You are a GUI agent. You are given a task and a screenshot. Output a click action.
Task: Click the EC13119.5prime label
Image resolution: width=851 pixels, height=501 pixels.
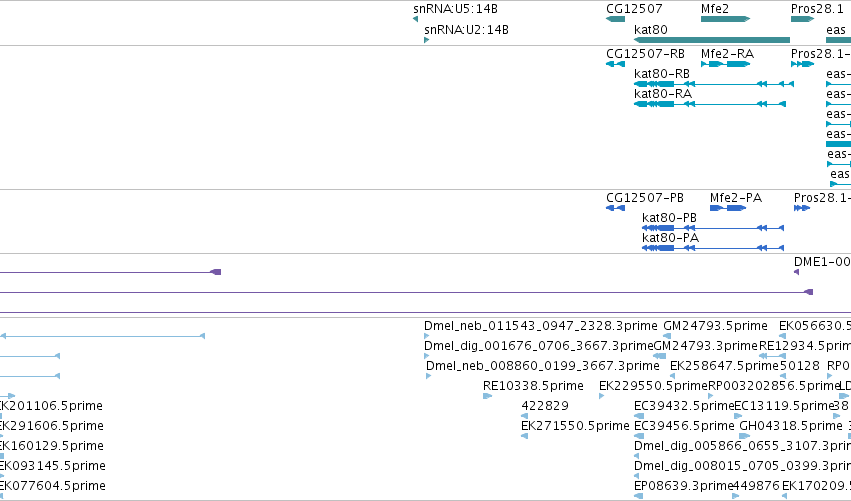[784, 406]
